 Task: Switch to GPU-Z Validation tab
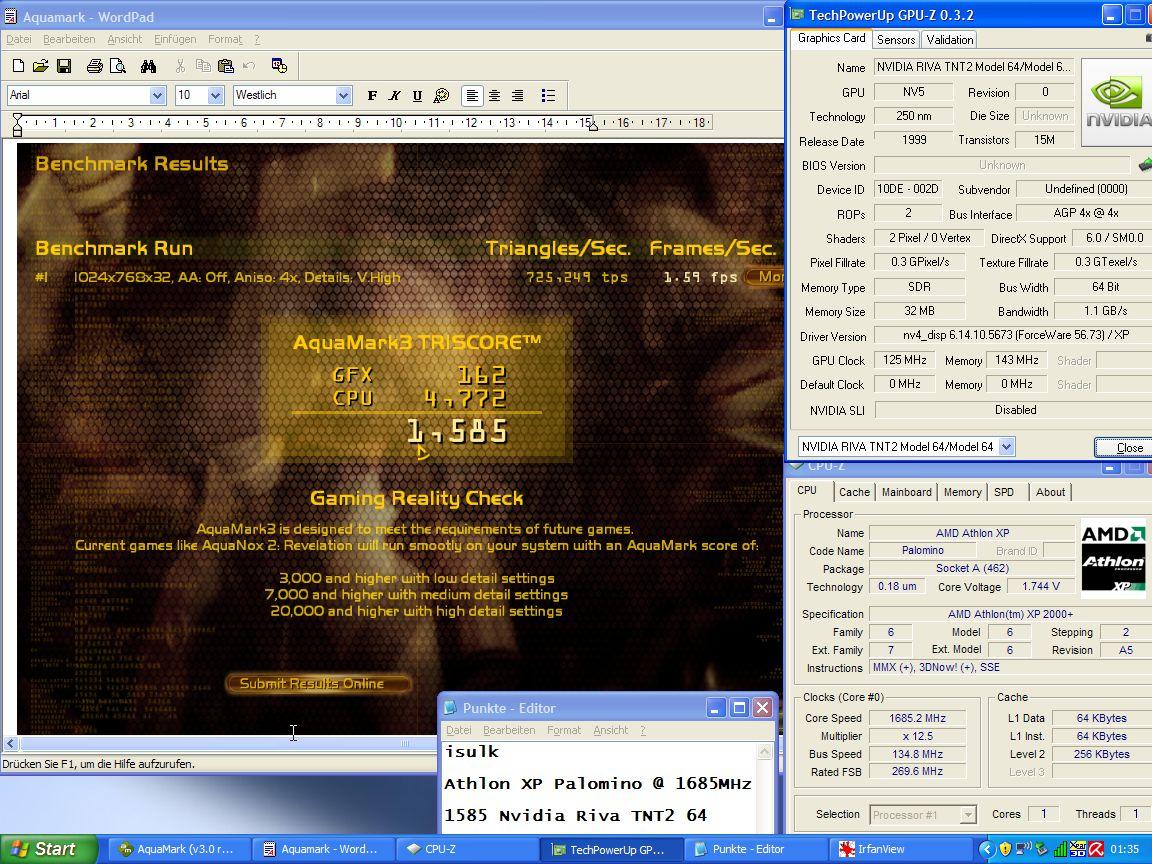949,40
